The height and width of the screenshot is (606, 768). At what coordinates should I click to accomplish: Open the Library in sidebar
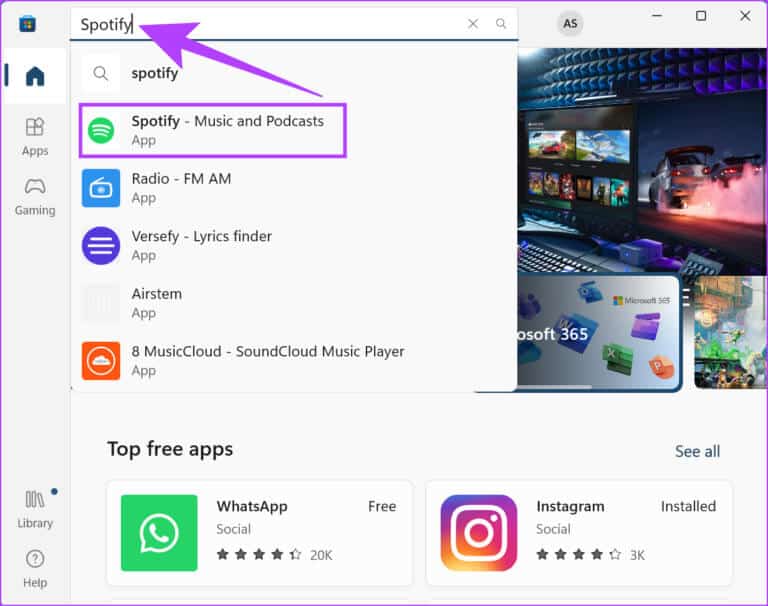point(35,509)
